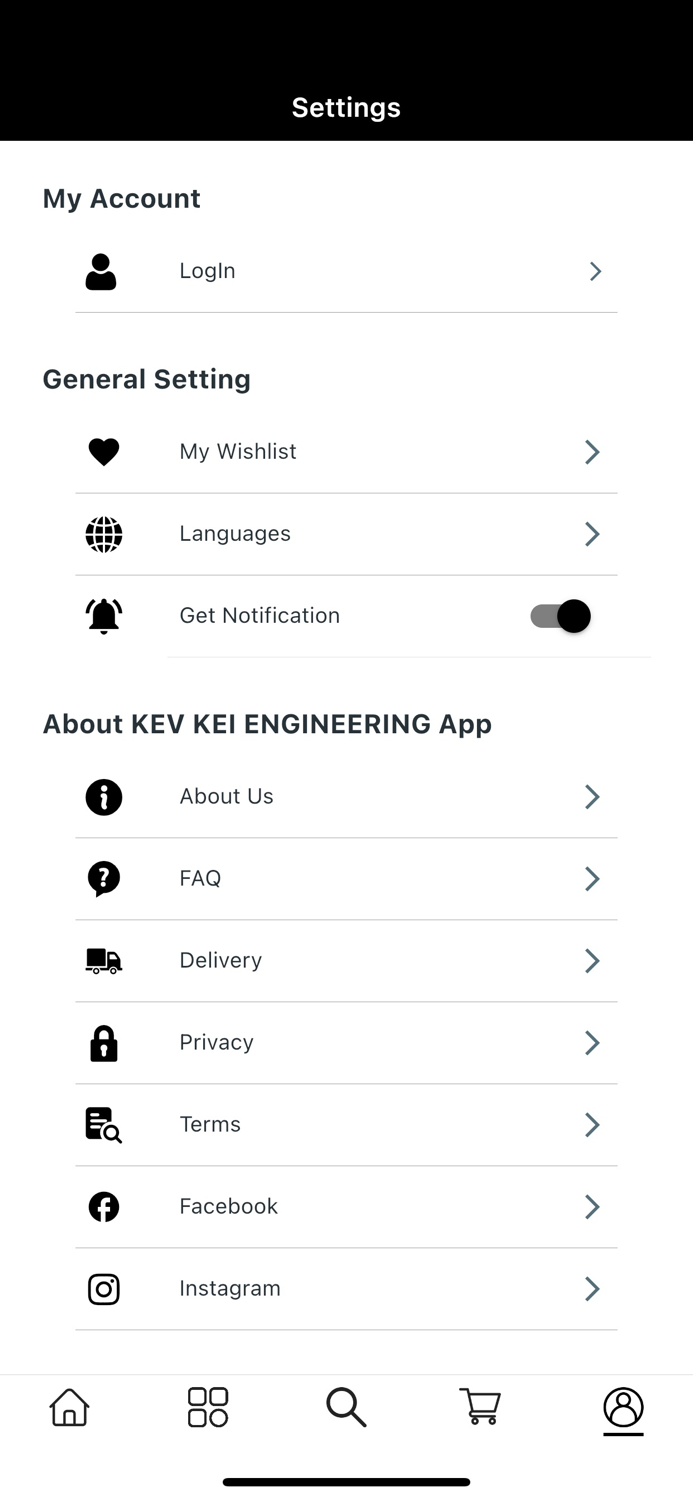Open FAQ using its chevron arrow
This screenshot has width=693, height=1500.
[x=591, y=879]
